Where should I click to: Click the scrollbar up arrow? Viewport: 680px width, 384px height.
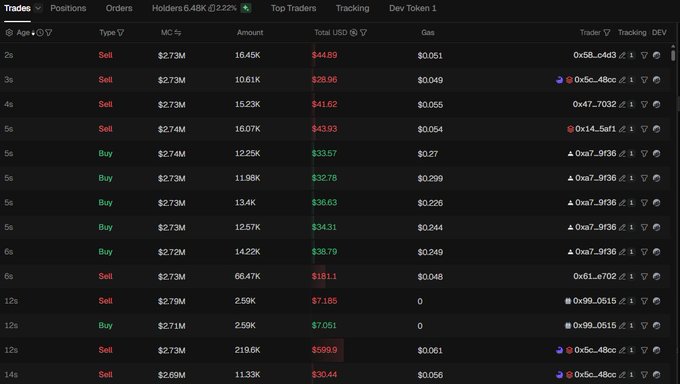click(673, 46)
